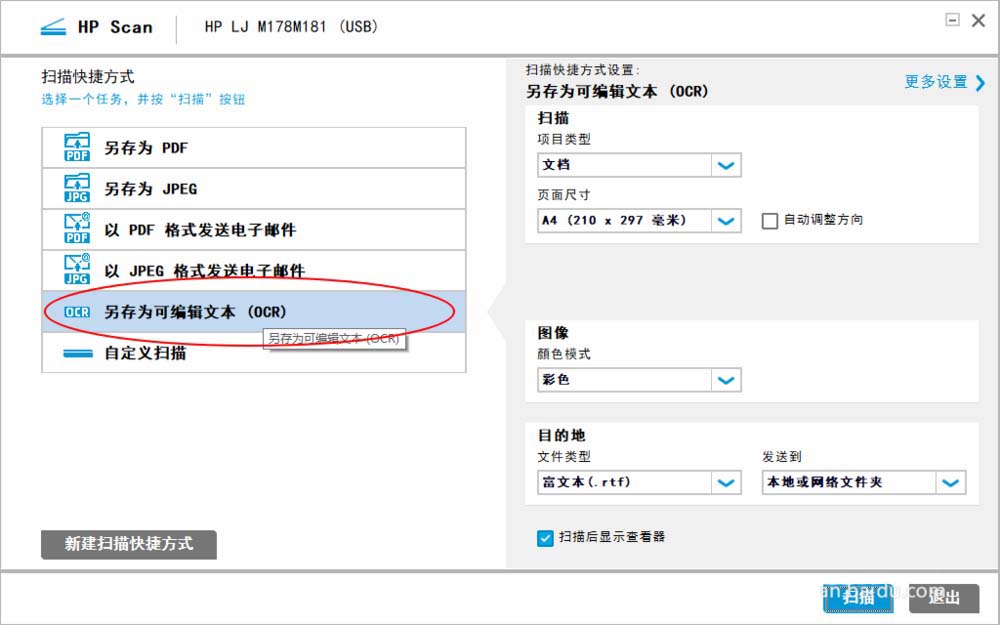Select 另存为可编辑文本 (OCR) shortcut
Viewport: 1000px width, 625px height.
click(x=254, y=312)
